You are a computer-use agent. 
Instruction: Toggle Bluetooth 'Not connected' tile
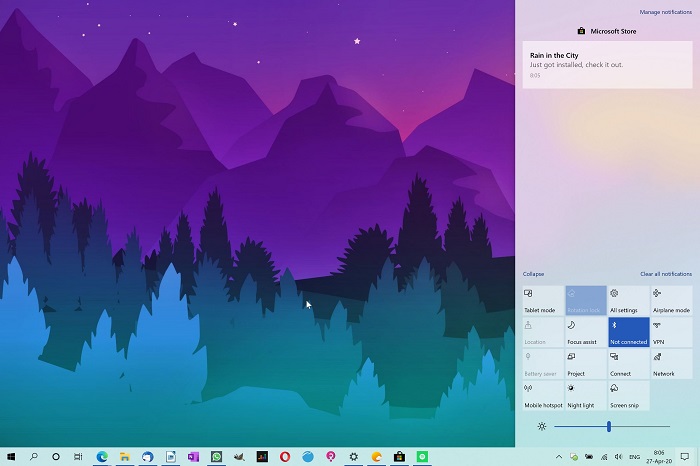tap(628, 332)
